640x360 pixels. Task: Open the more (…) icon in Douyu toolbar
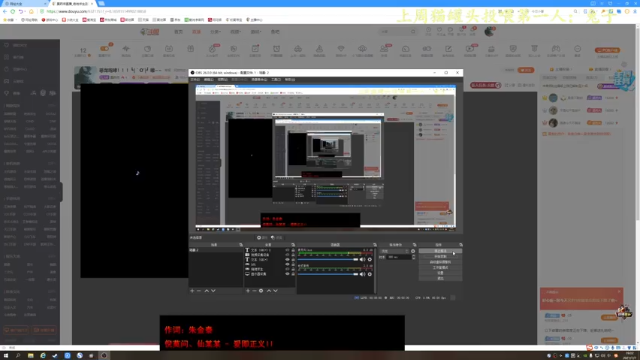577,49
